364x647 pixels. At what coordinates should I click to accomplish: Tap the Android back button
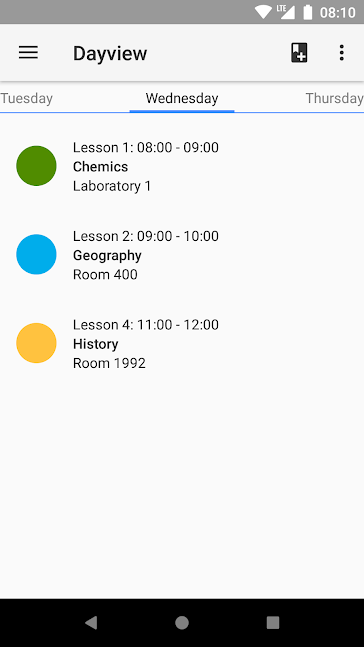click(91, 623)
